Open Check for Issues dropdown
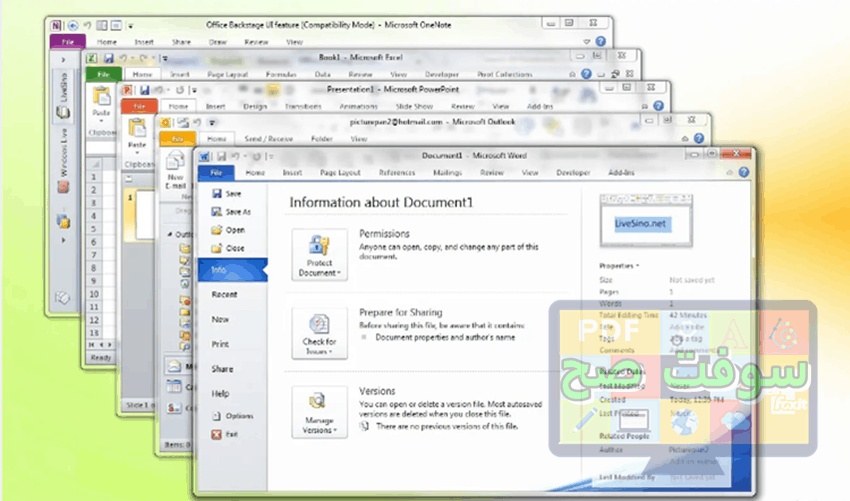850x501 pixels. click(319, 333)
